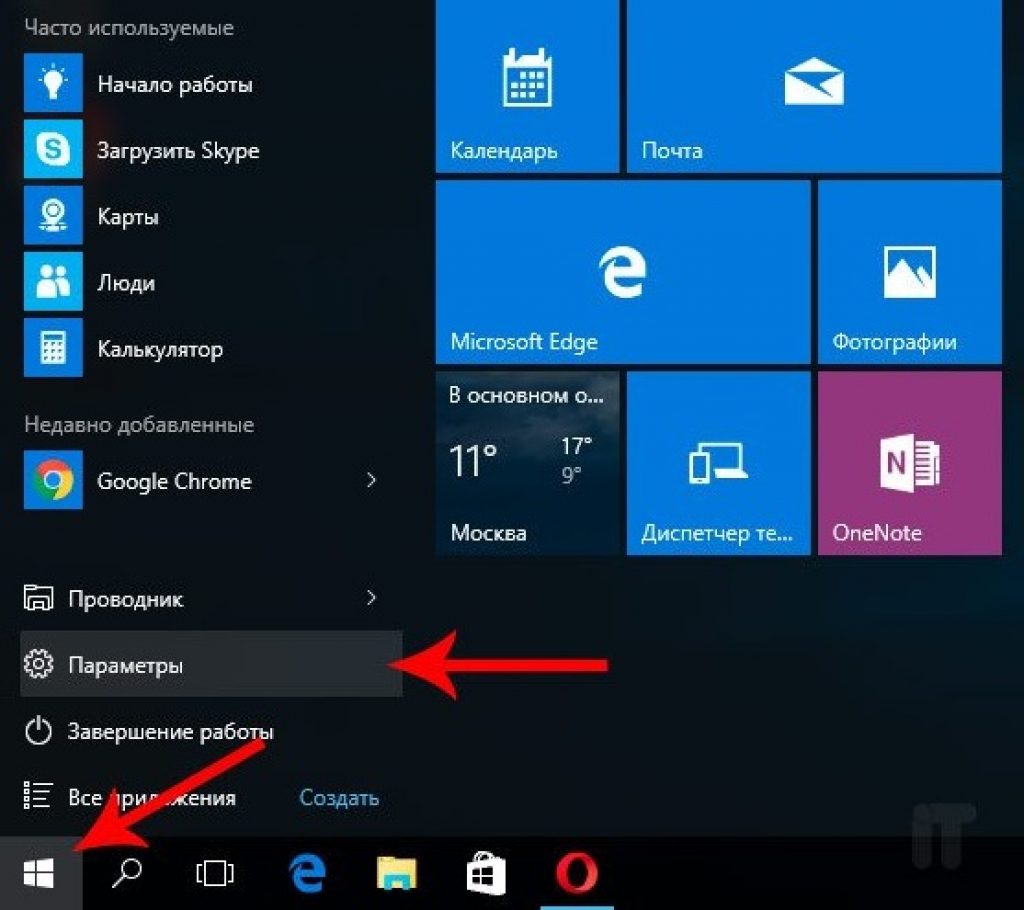Screen dimensions: 1024x910
Task: Open the Карты map icon
Action: [x=53, y=215]
